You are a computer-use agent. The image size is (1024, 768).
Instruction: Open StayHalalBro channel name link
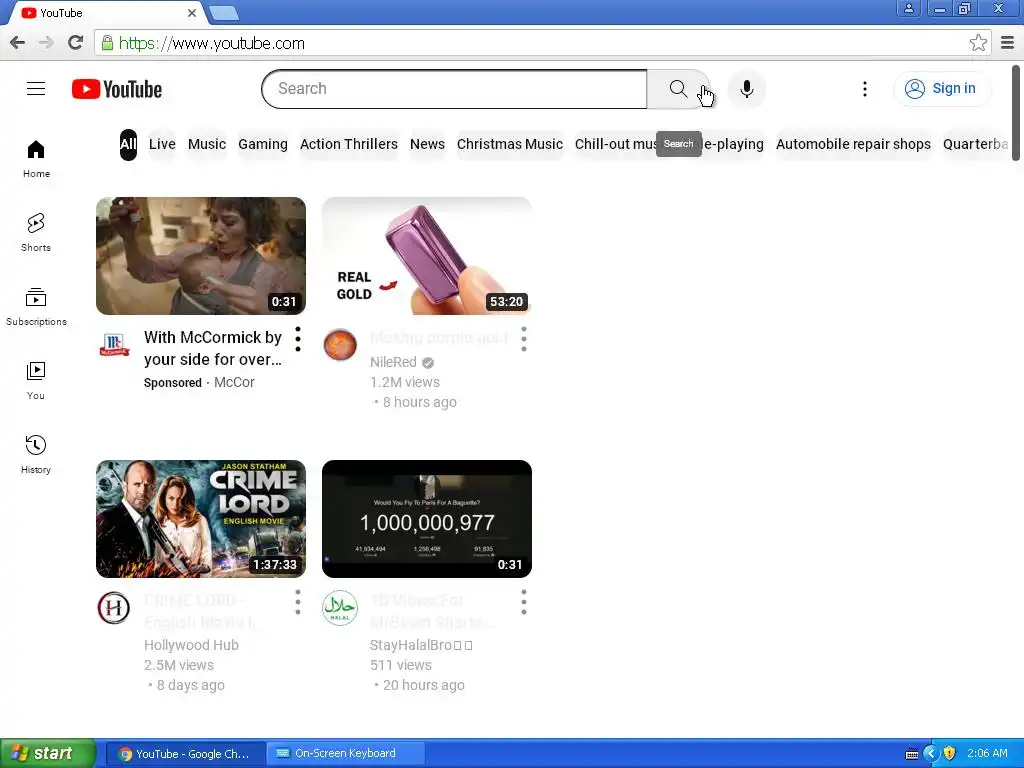tap(421, 645)
